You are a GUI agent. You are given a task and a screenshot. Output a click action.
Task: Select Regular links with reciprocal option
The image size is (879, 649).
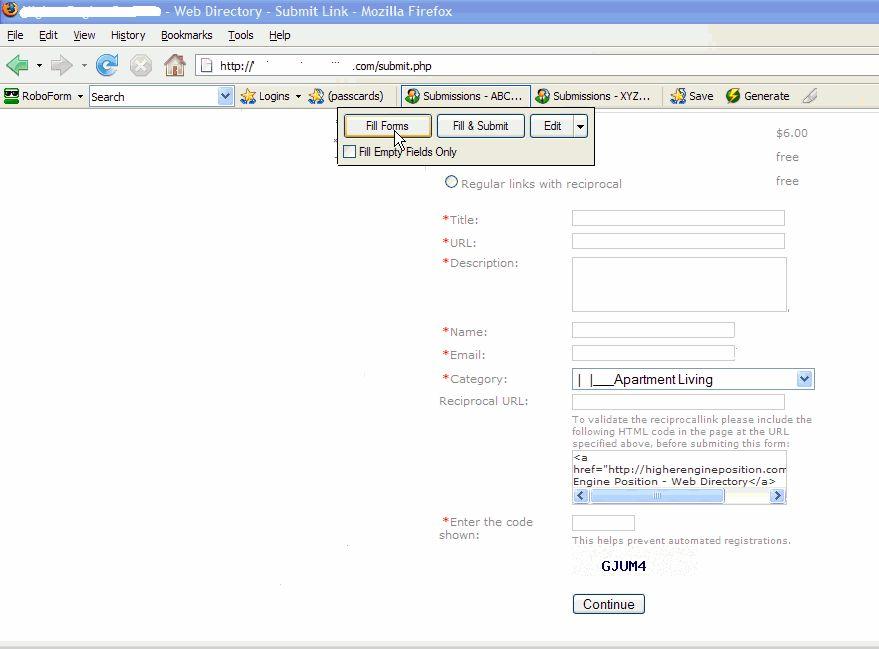(451, 183)
